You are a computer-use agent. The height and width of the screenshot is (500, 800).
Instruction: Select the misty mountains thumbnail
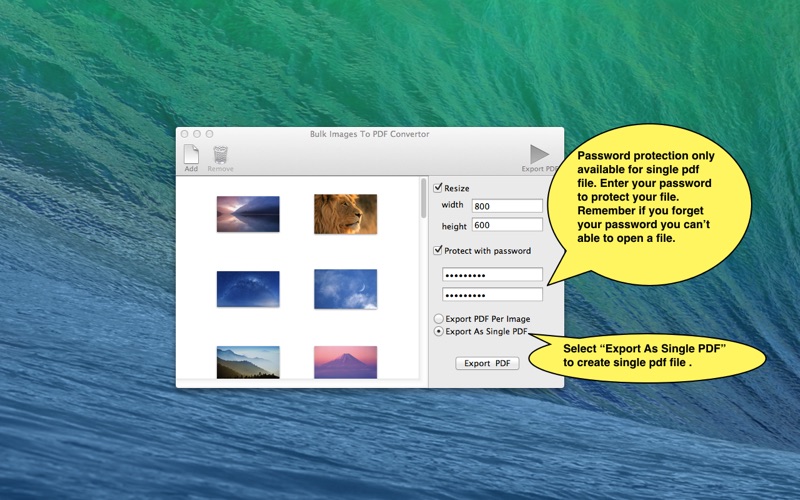coord(248,362)
